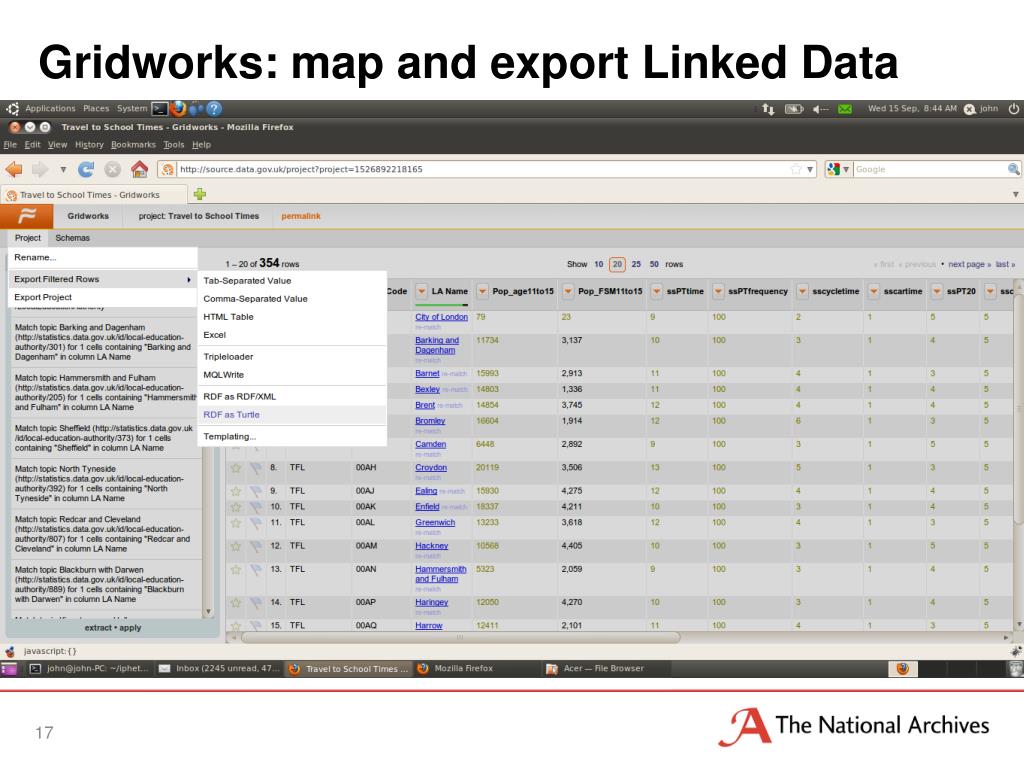Viewport: 1024px width, 768px height.
Task: Go back with the Firefox Back arrow
Action: click(x=14, y=170)
